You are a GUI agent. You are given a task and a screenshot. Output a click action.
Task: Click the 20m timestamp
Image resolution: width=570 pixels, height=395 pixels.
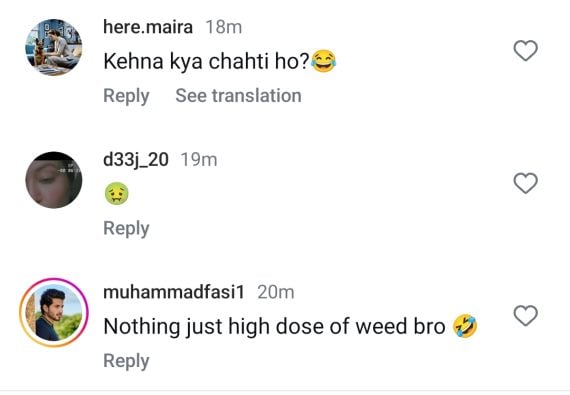[x=276, y=292]
